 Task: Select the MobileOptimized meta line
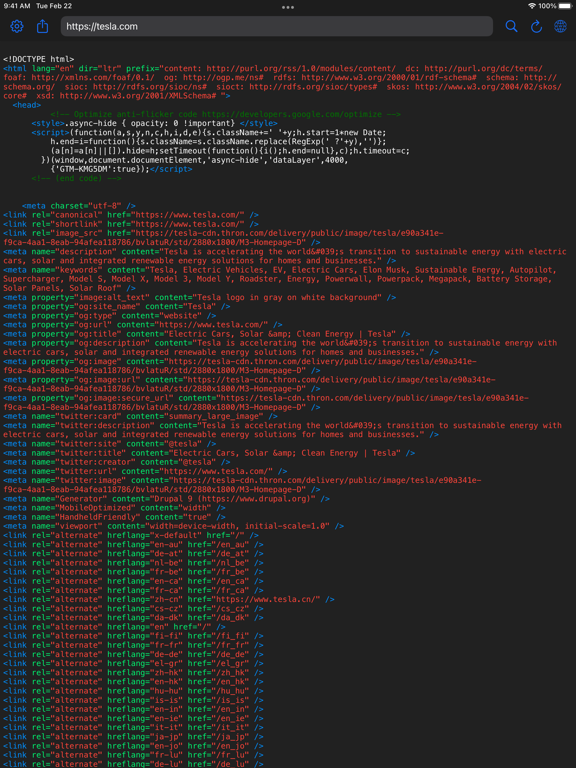tap(114, 508)
